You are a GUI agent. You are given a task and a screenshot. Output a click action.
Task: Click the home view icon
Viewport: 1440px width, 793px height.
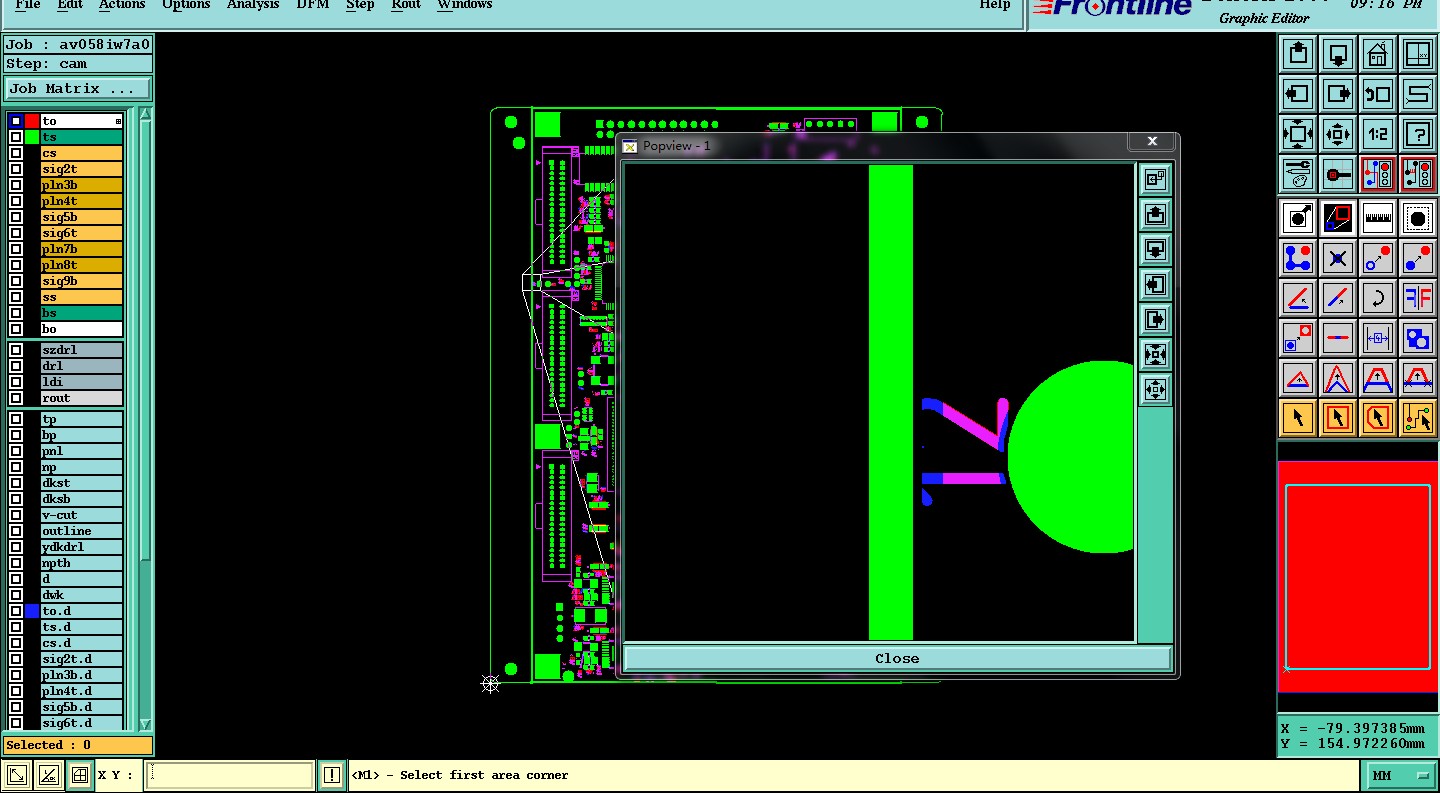(1378, 53)
